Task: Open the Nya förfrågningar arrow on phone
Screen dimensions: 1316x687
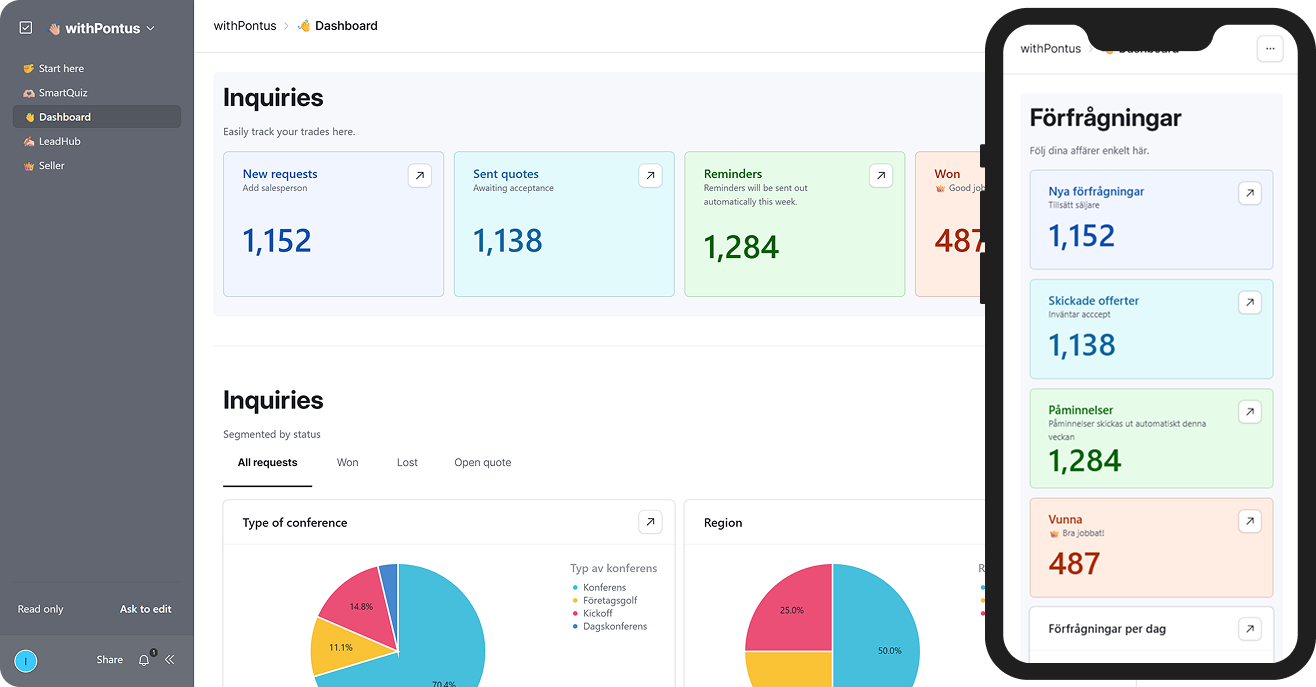Action: coord(1249,193)
